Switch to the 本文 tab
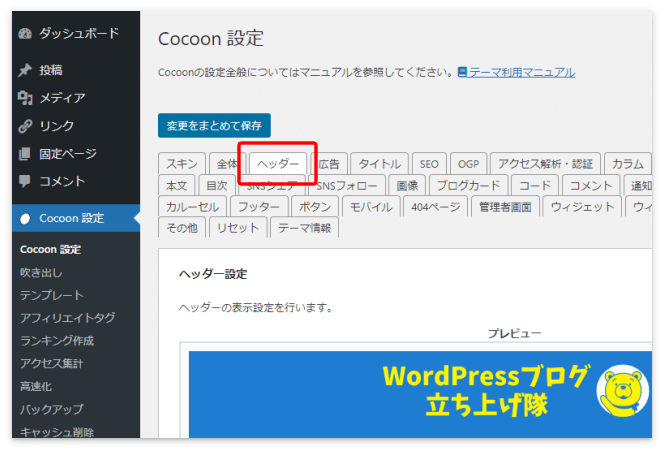Viewport: 664px width, 451px height. click(176, 185)
